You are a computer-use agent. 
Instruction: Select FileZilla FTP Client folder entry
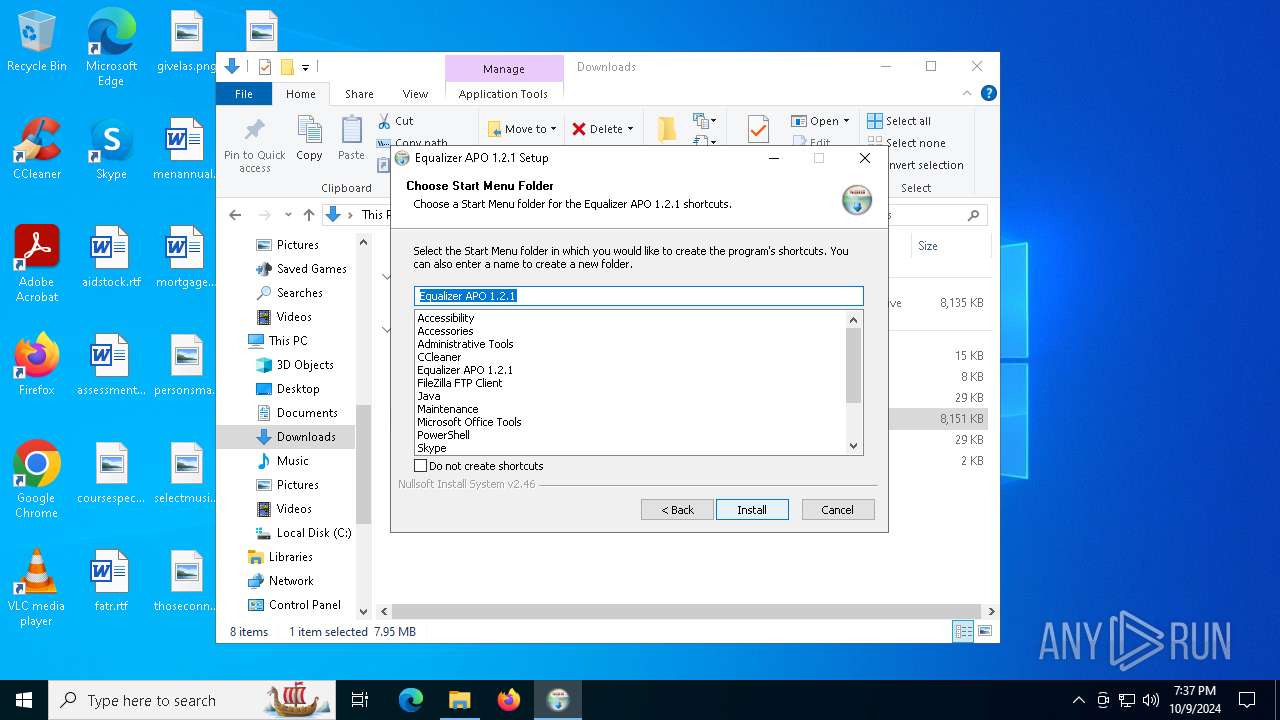(x=460, y=383)
